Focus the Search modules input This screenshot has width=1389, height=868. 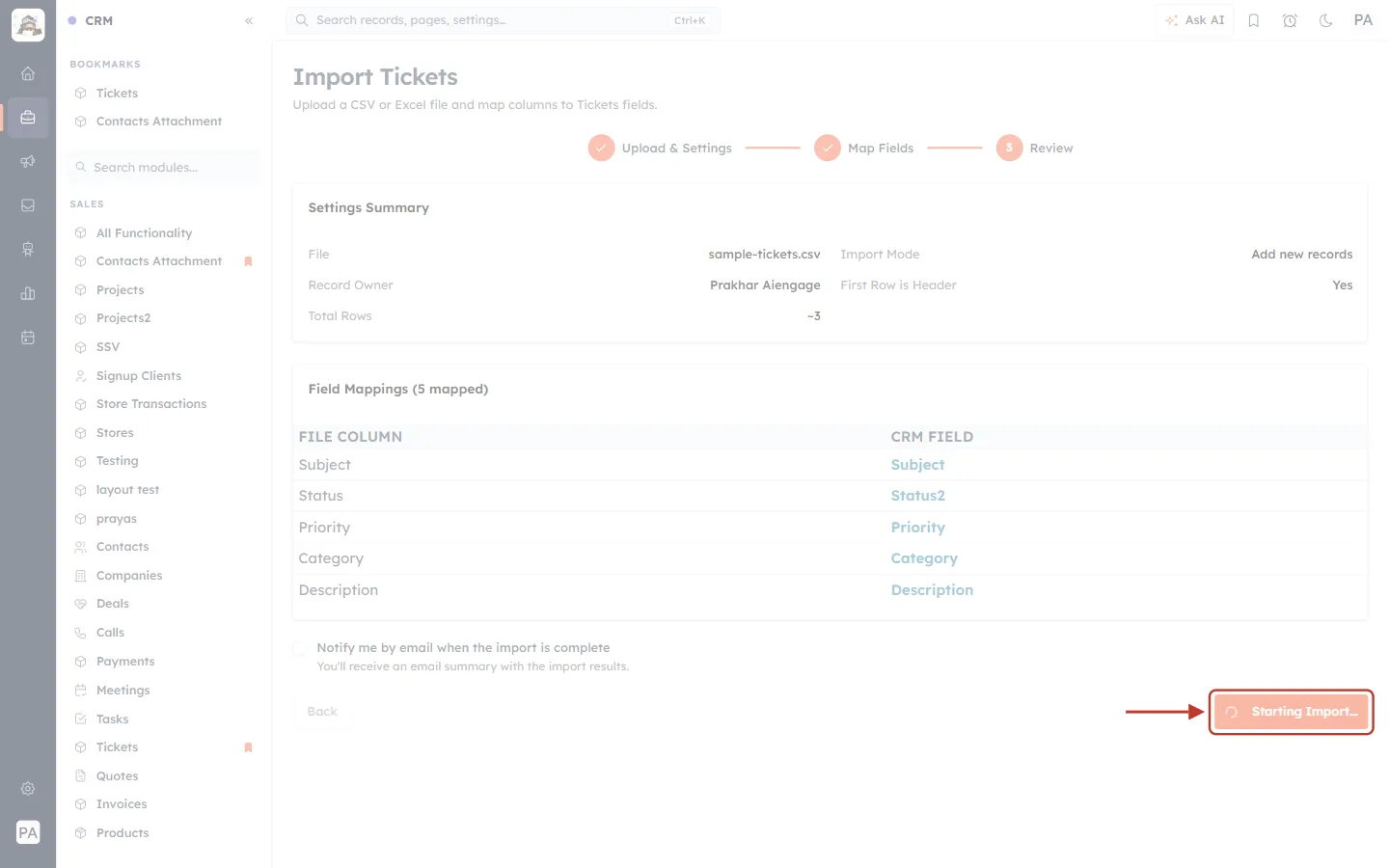[x=165, y=167]
